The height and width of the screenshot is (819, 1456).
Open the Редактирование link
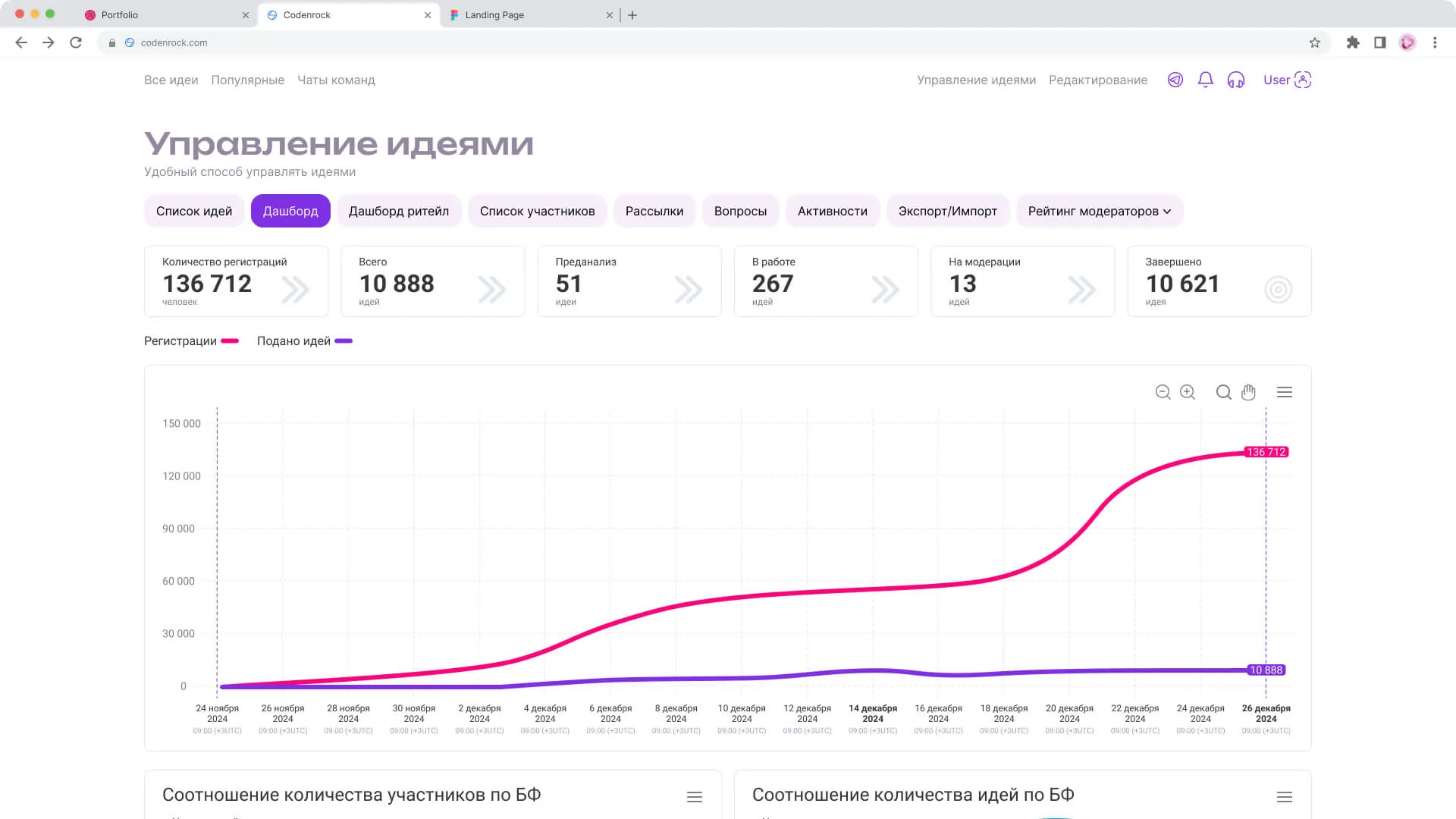pos(1098,80)
